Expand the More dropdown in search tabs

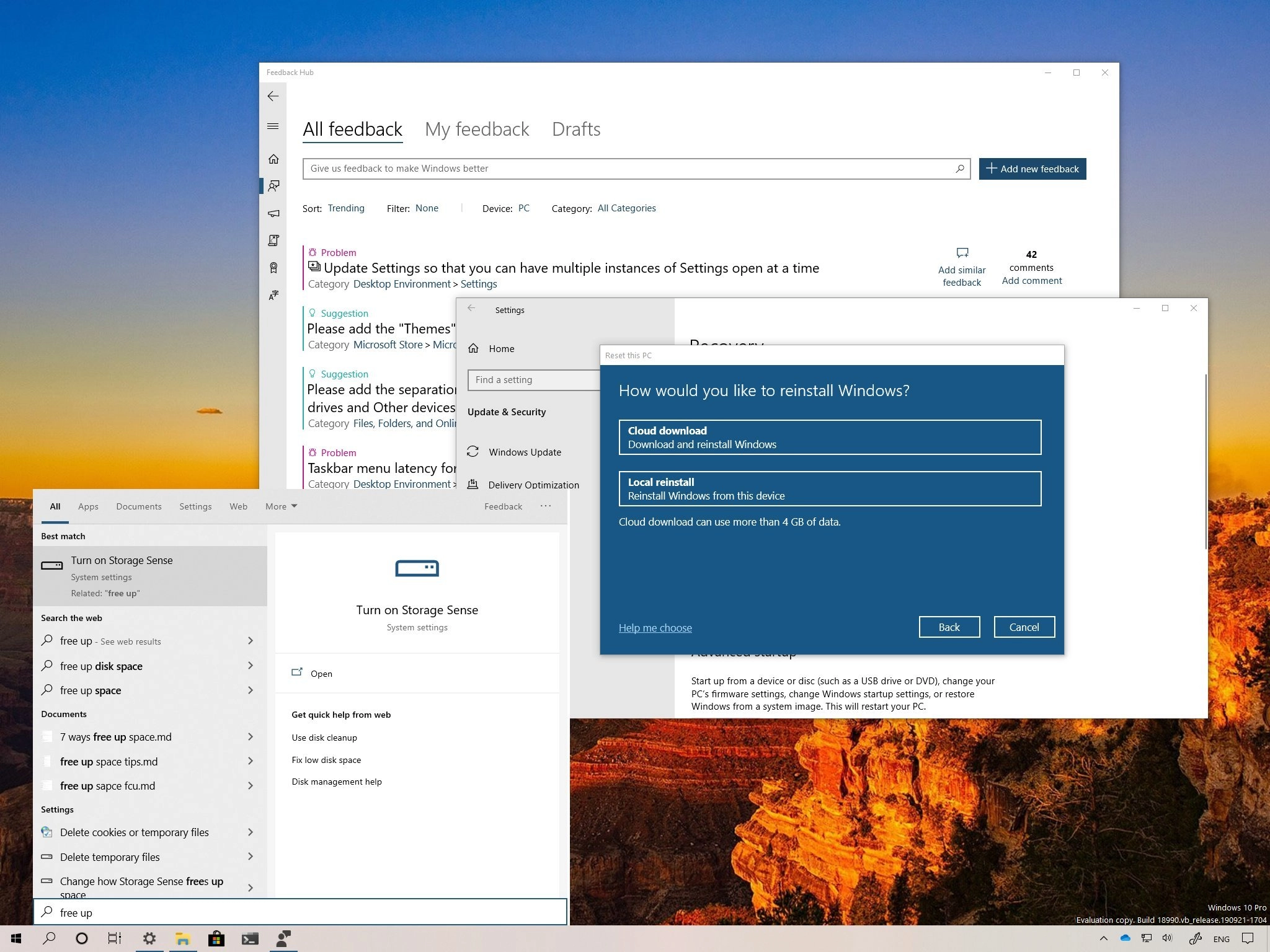click(281, 506)
